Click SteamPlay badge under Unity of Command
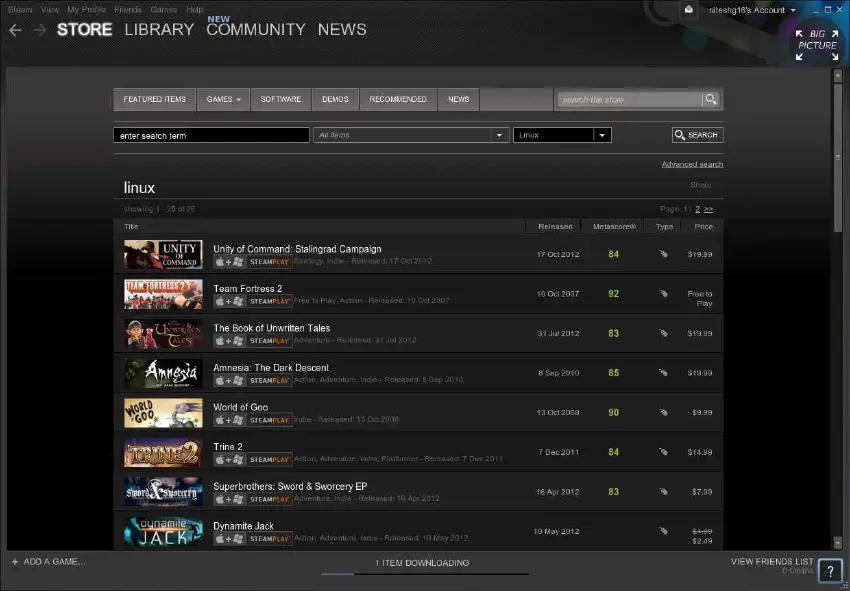The width and height of the screenshot is (850, 591). [269, 262]
